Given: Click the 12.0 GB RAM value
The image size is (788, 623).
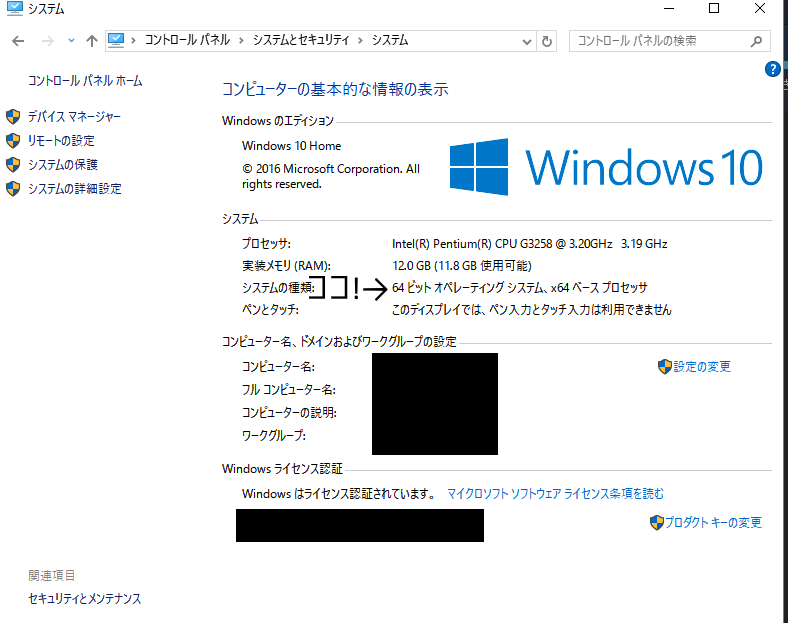Looking at the screenshot, I should [x=461, y=266].
